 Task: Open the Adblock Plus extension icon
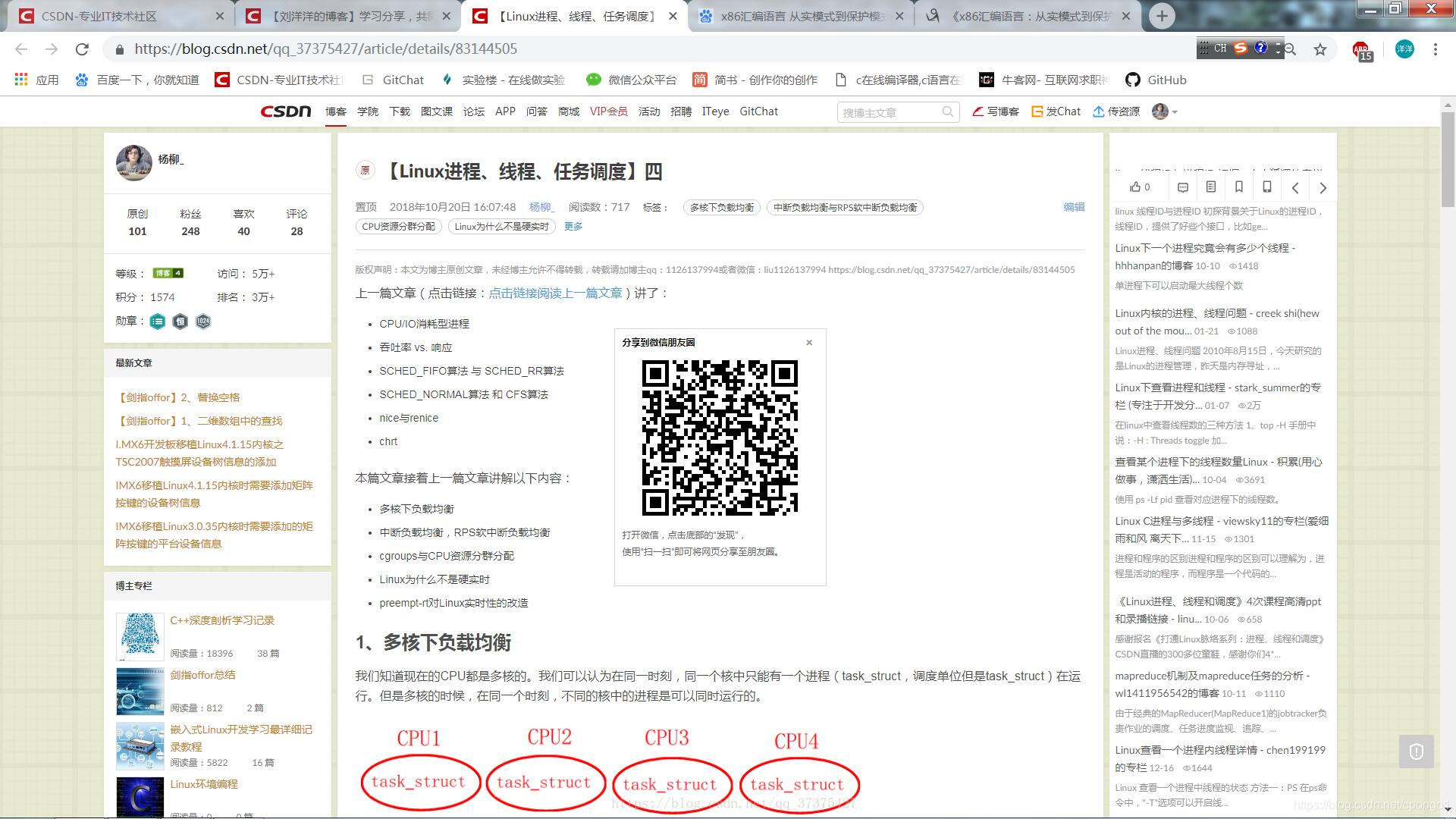1362,51
